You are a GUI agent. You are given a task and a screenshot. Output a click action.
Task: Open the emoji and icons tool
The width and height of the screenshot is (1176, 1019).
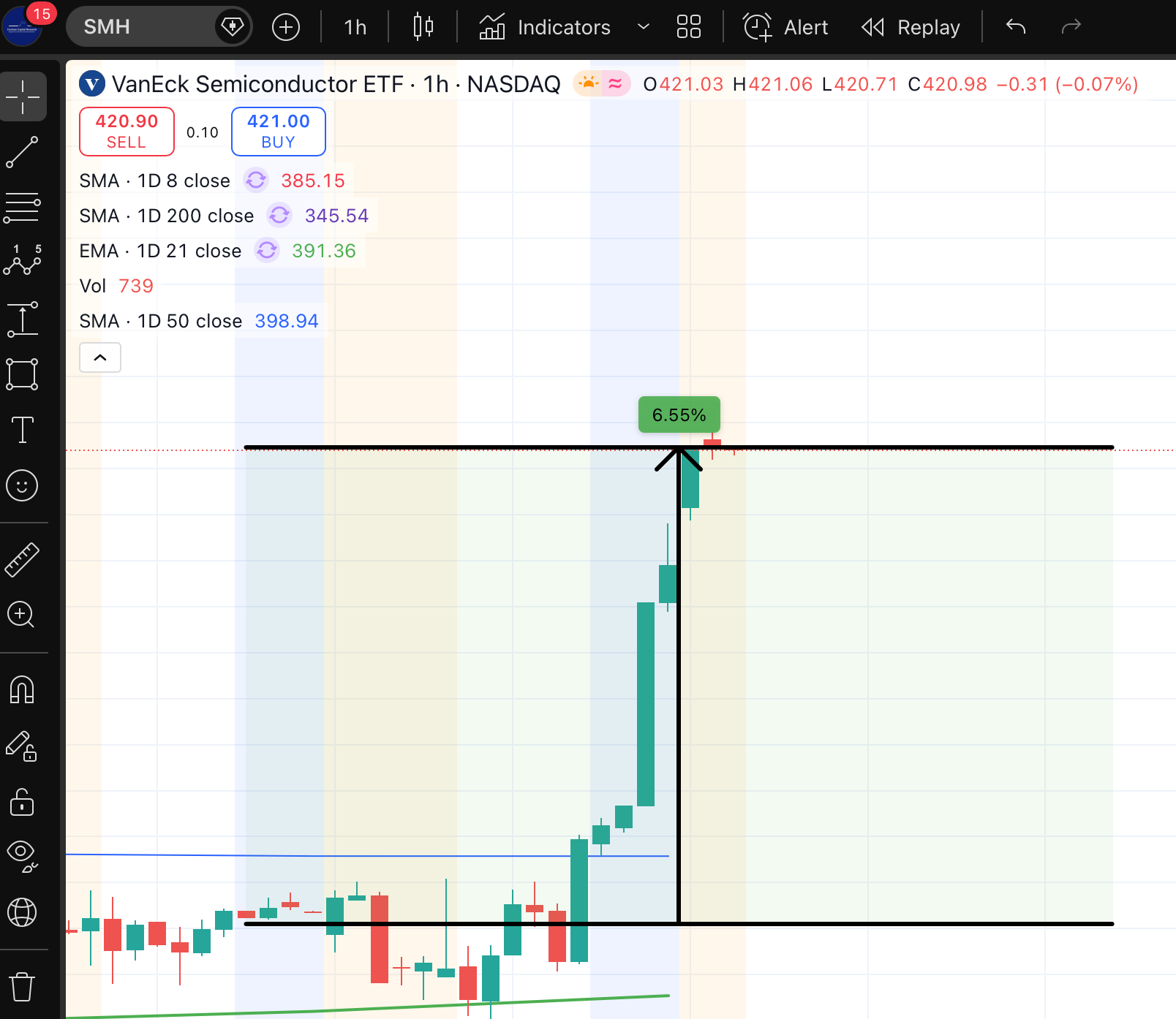[x=23, y=485]
